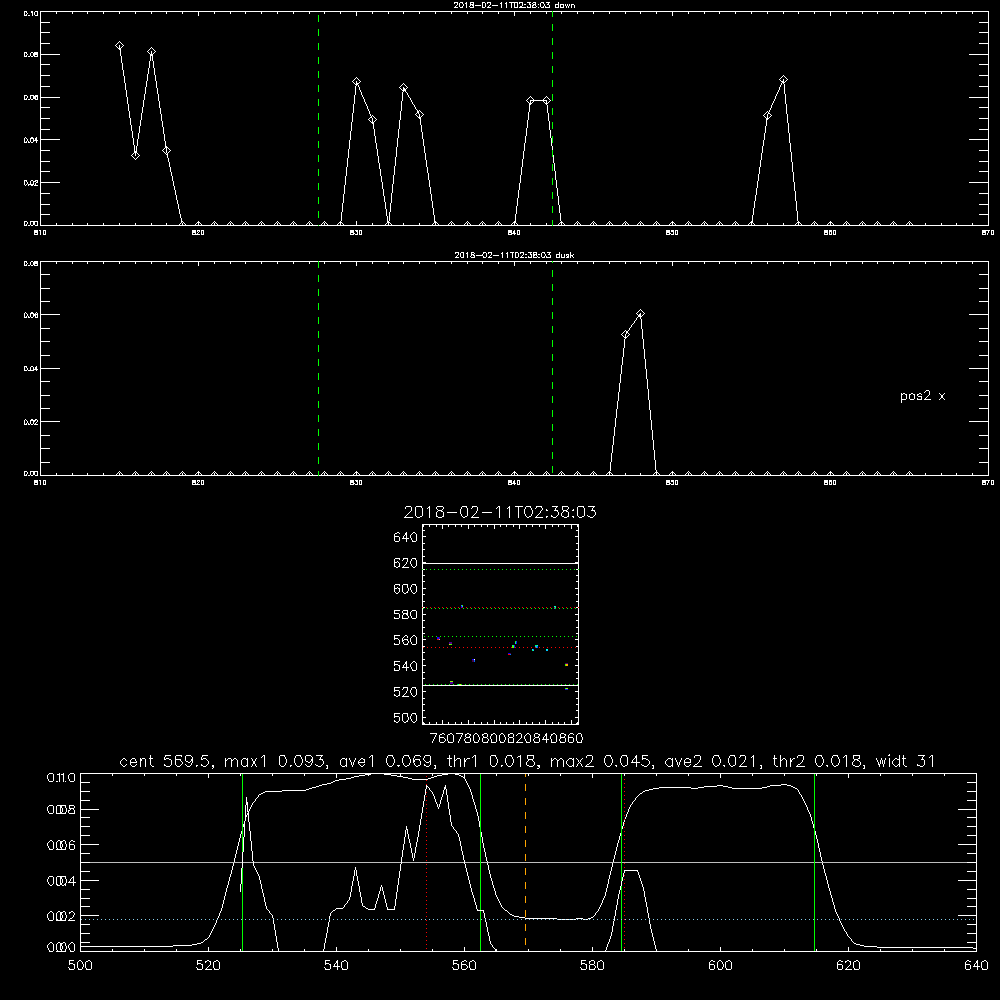Click the left green dashed line in dawn plot
Viewport: 1000px width, 1000px height.
pyautogui.click(x=318, y=118)
